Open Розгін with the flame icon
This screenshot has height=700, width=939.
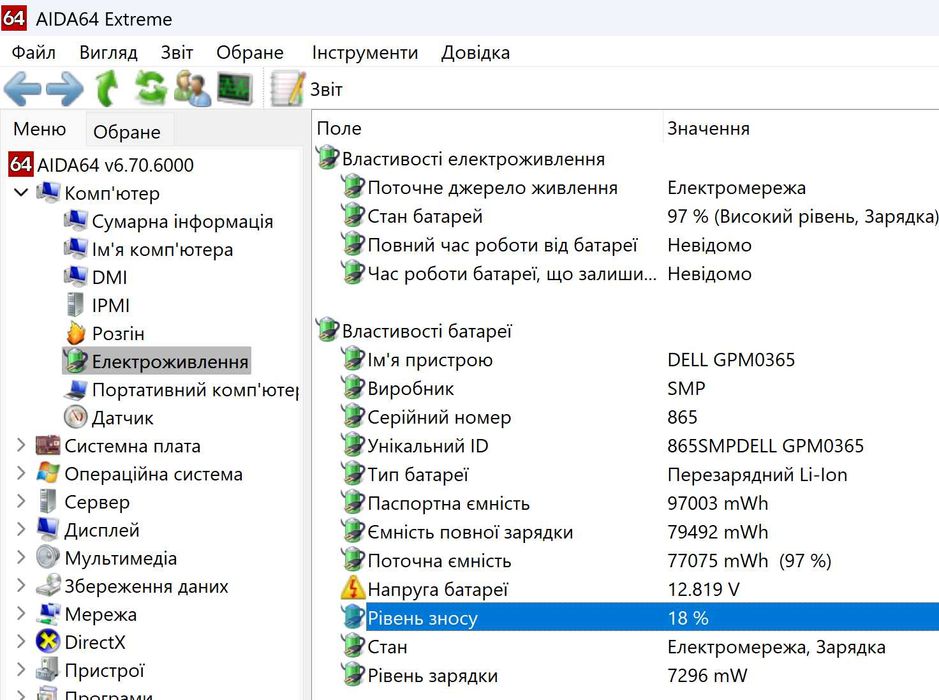click(x=104, y=334)
